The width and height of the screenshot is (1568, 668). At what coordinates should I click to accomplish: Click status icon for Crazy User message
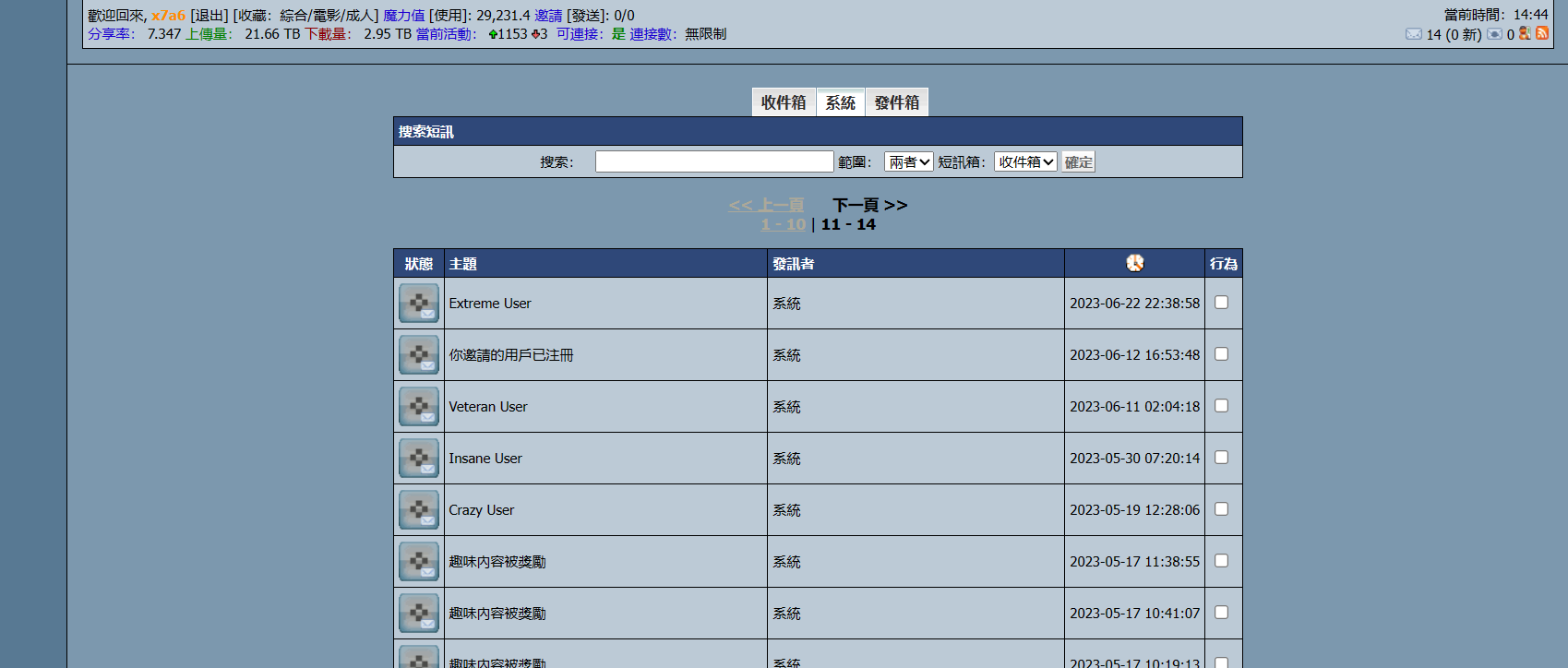419,510
